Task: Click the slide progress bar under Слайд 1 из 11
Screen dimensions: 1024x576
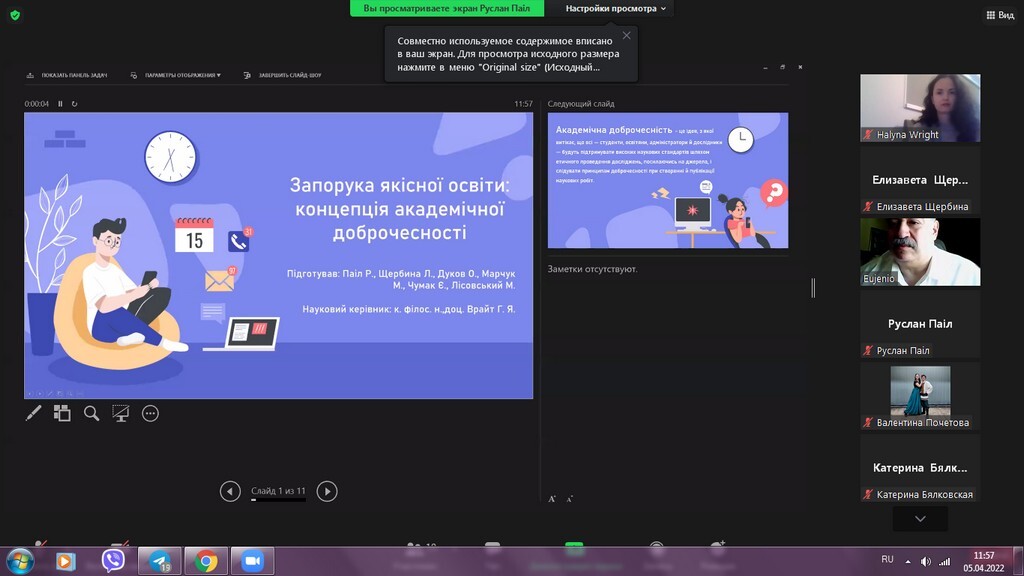Action: [x=278, y=500]
